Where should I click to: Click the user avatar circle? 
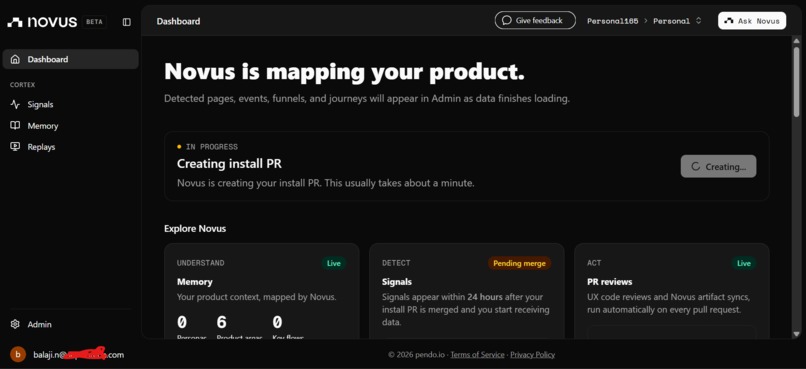[x=18, y=355]
